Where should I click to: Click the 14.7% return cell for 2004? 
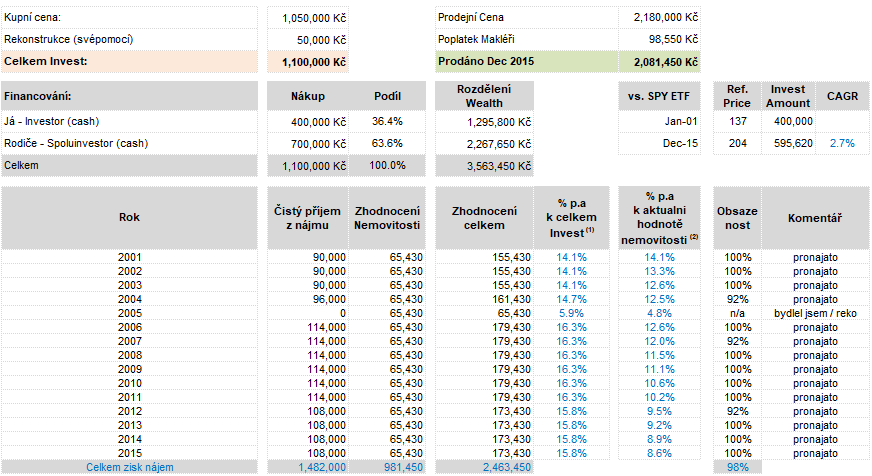pyautogui.click(x=572, y=300)
